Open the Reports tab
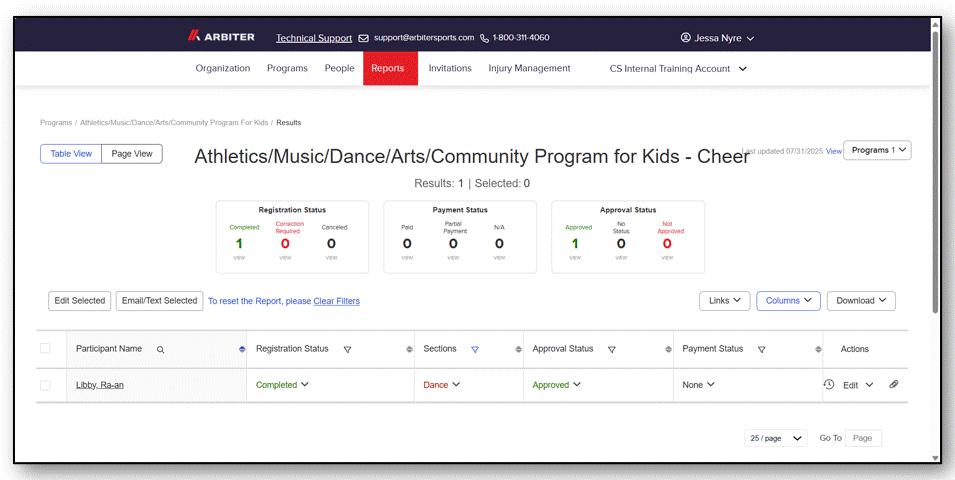This screenshot has width=955, height=480. tap(390, 68)
